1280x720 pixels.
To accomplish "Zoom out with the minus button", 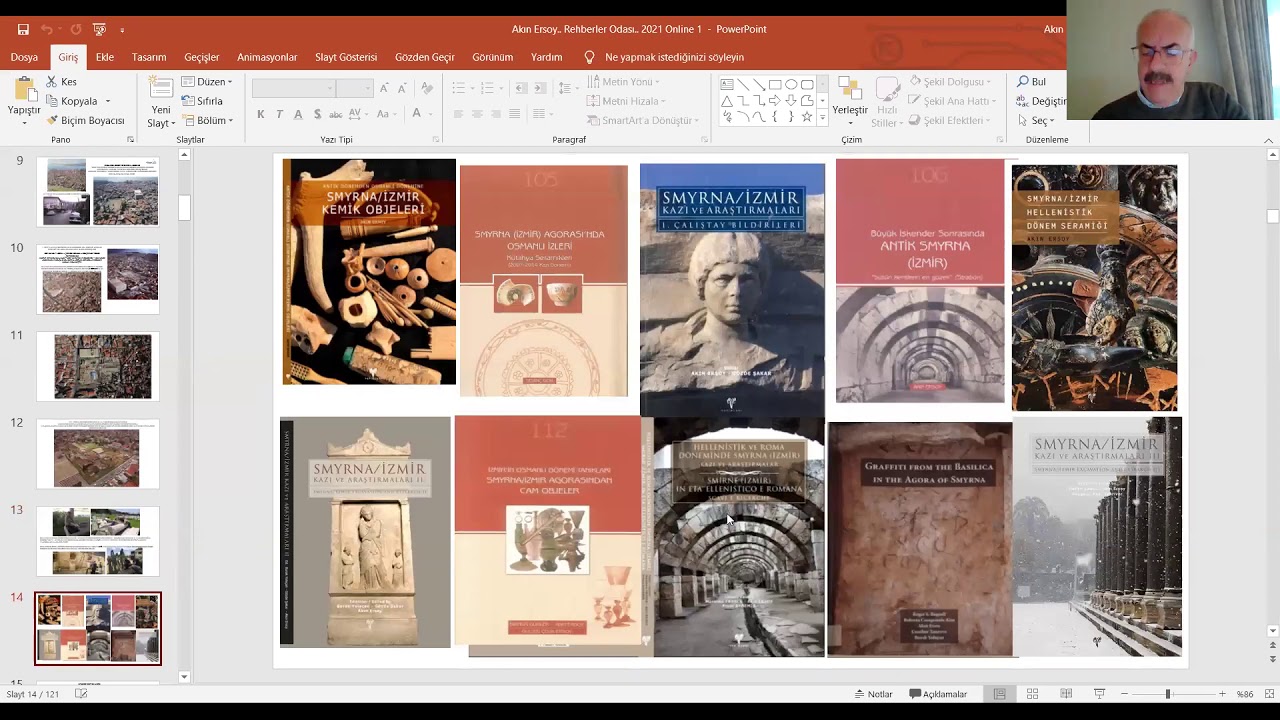I will [x=1124, y=694].
